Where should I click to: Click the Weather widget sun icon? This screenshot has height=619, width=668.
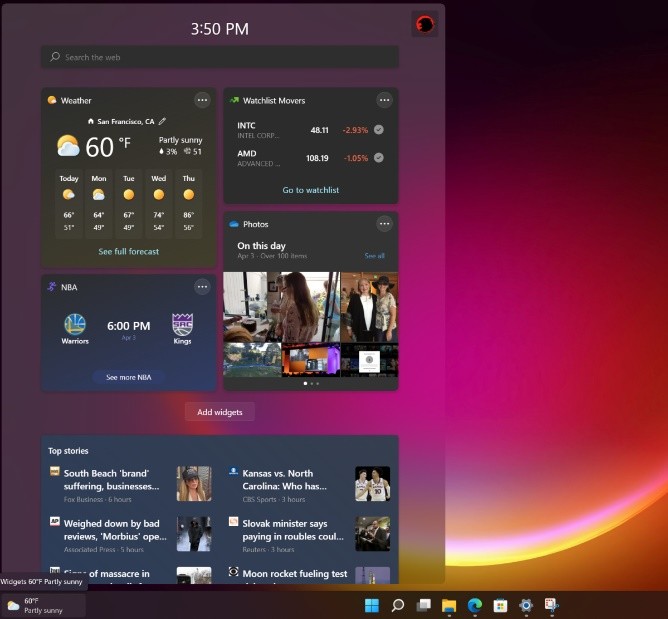52,100
